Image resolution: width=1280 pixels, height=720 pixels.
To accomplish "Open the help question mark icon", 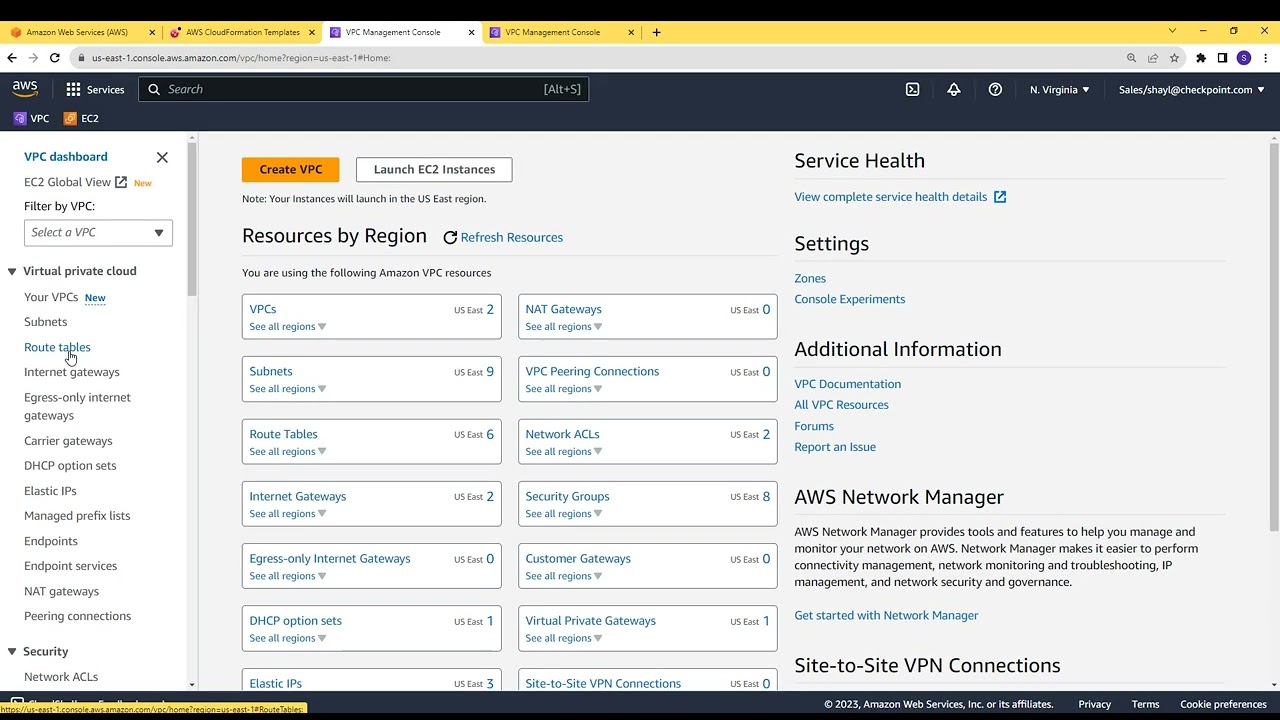I will pyautogui.click(x=995, y=89).
